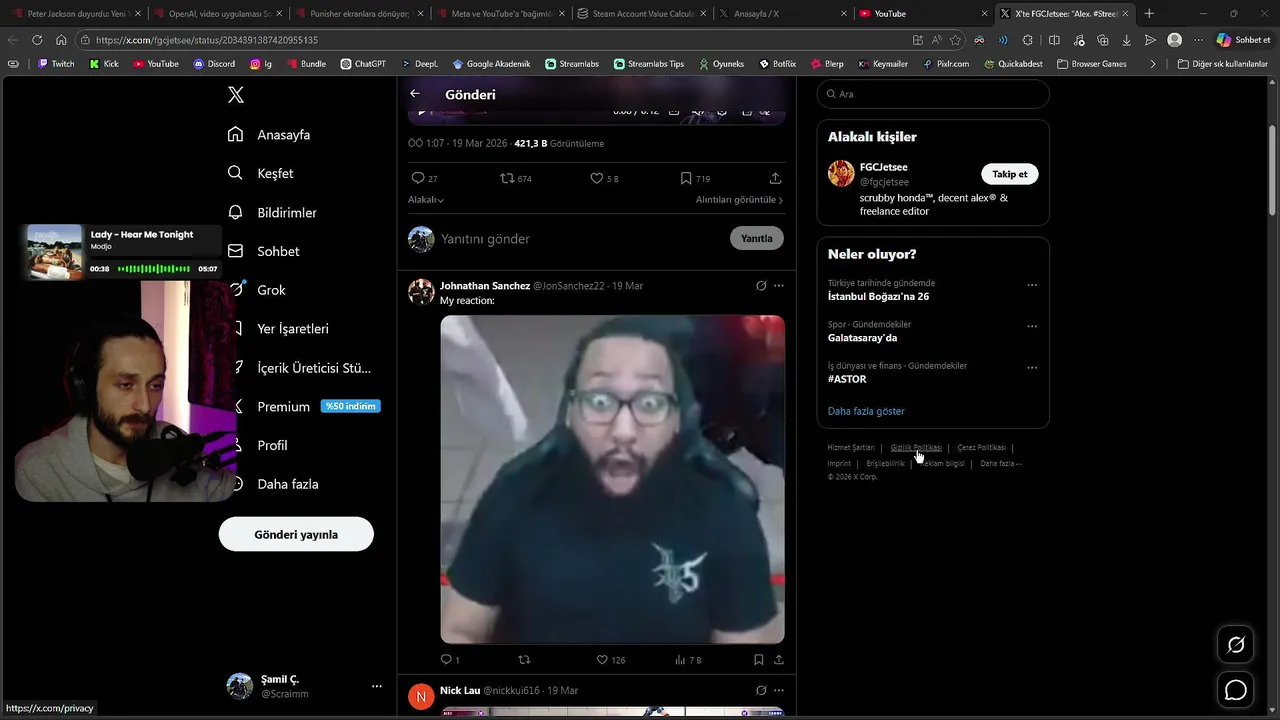
Task: View analytics showing 7 B on Johnathan's reply
Action: point(688,660)
